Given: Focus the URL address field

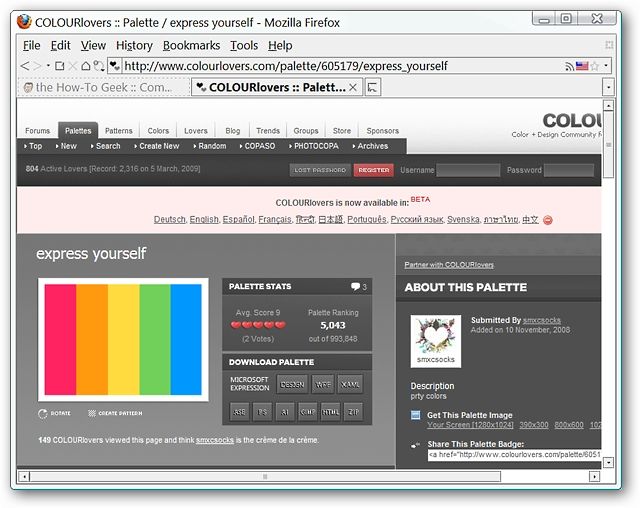Looking at the screenshot, I should (343, 66).
